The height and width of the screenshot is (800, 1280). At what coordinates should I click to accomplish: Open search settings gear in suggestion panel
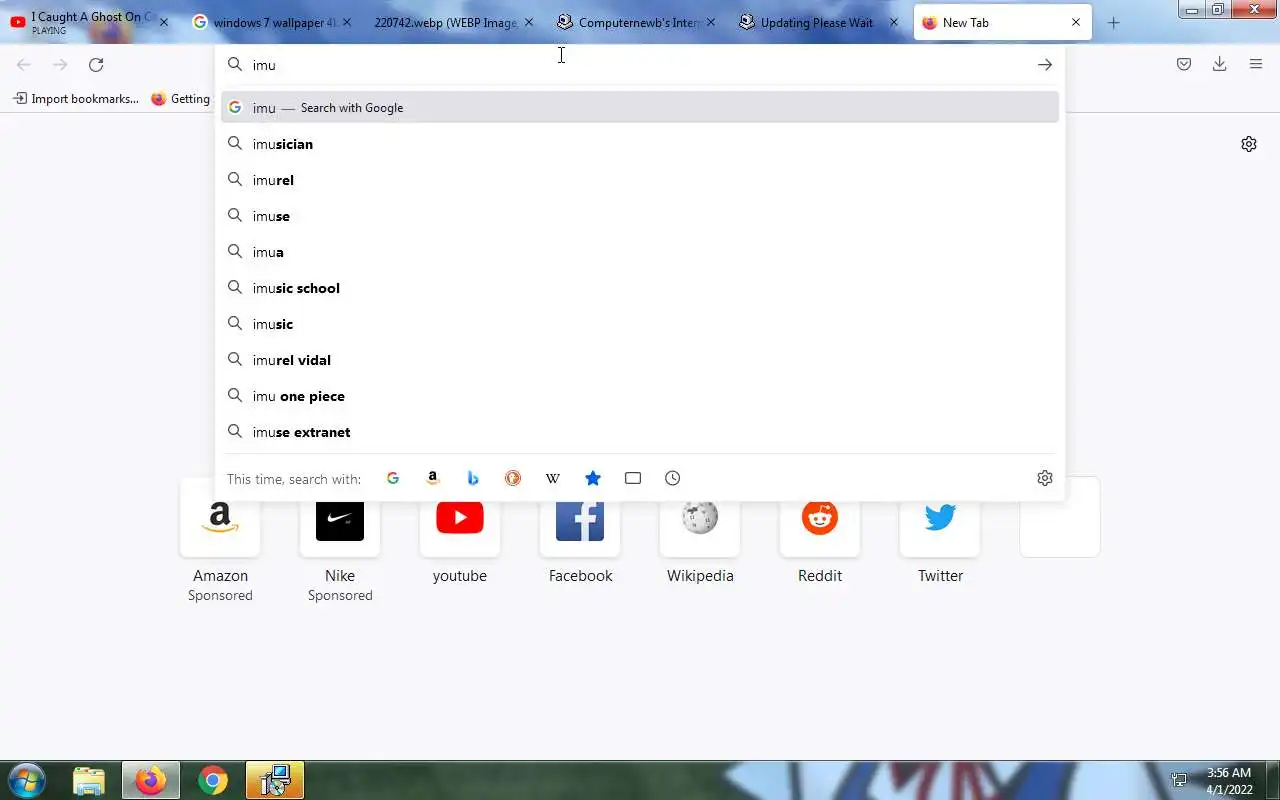[x=1045, y=478]
